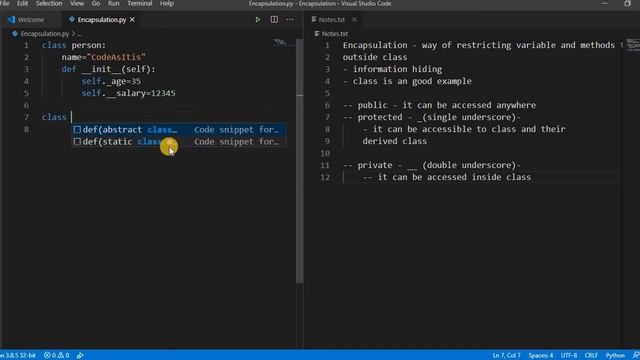Click 'self.__salary=12345' on line 5
This screenshot has height=360, width=640.
[x=128, y=93]
